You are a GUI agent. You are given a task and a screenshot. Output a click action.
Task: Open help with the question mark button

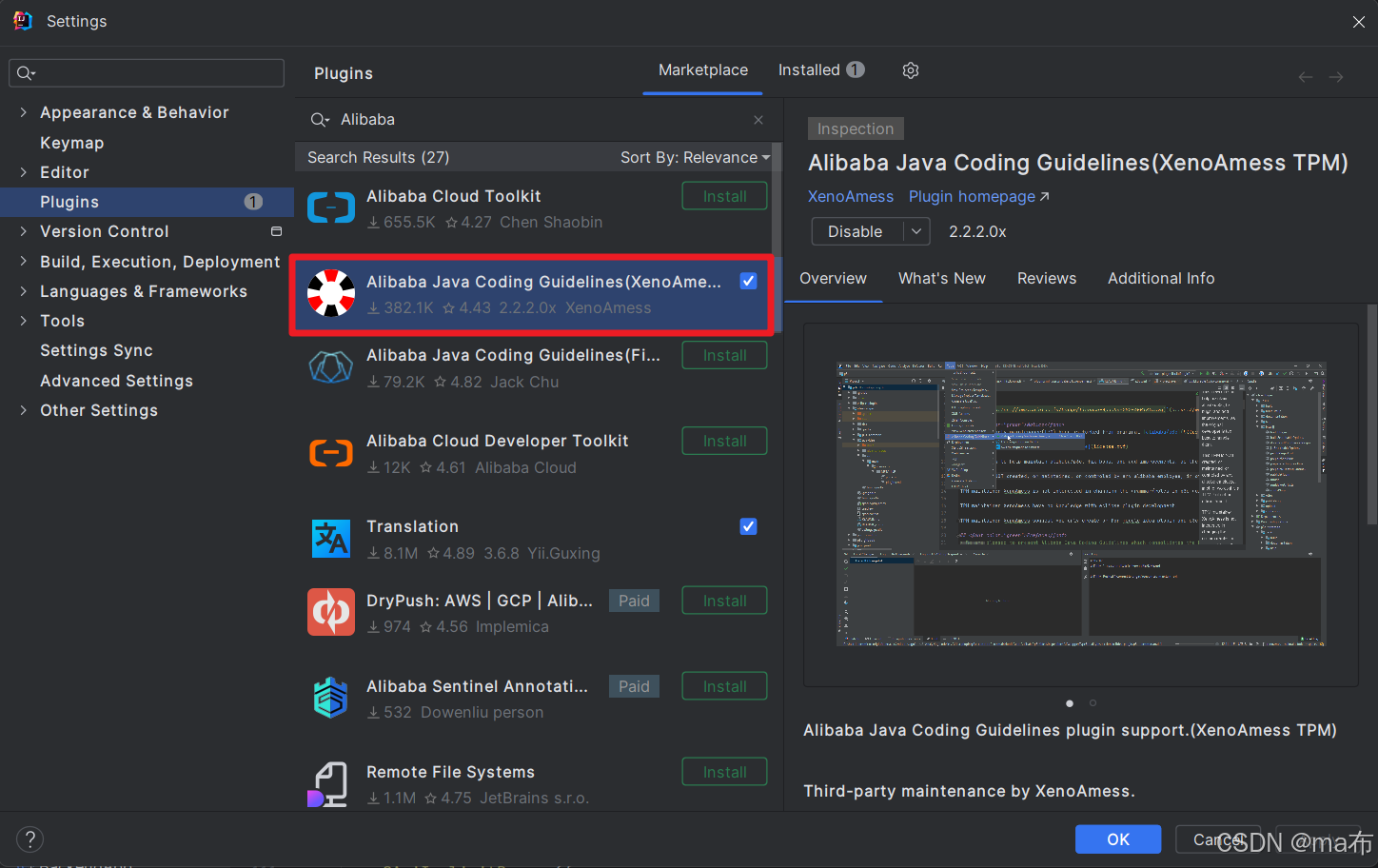pos(30,838)
